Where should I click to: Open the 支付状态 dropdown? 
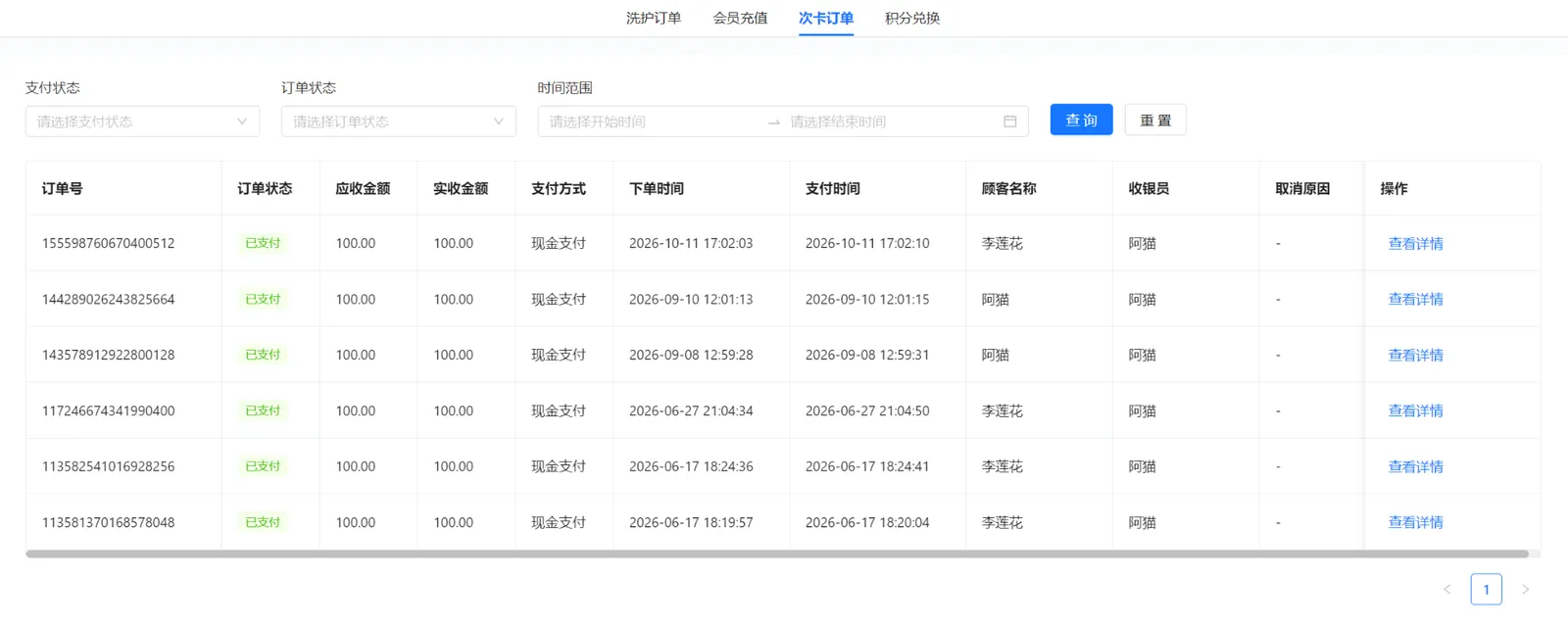coord(142,121)
